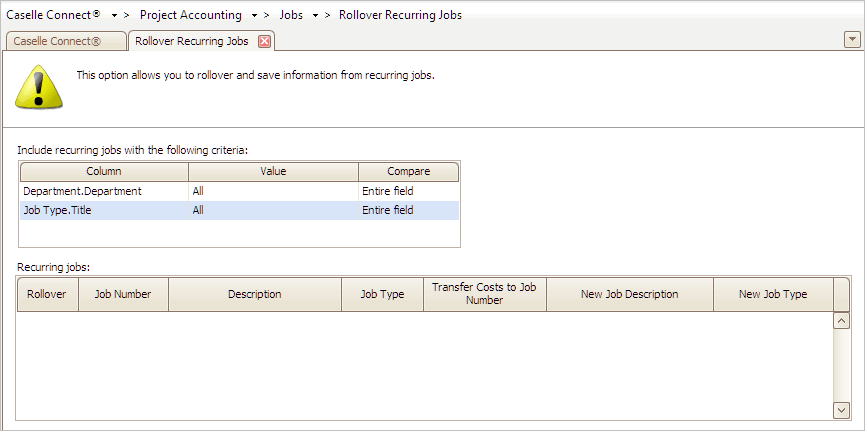865x431 pixels.
Task: Select the Rollover Recurring Jobs tab
Action: tap(192, 41)
